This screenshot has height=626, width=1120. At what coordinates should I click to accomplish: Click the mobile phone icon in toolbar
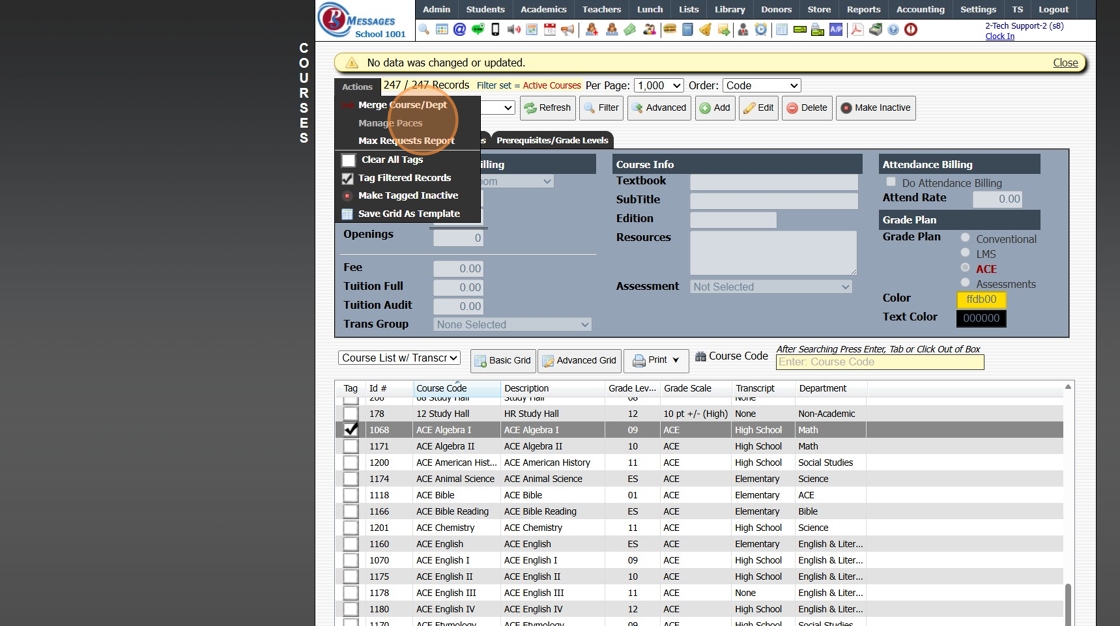495,30
